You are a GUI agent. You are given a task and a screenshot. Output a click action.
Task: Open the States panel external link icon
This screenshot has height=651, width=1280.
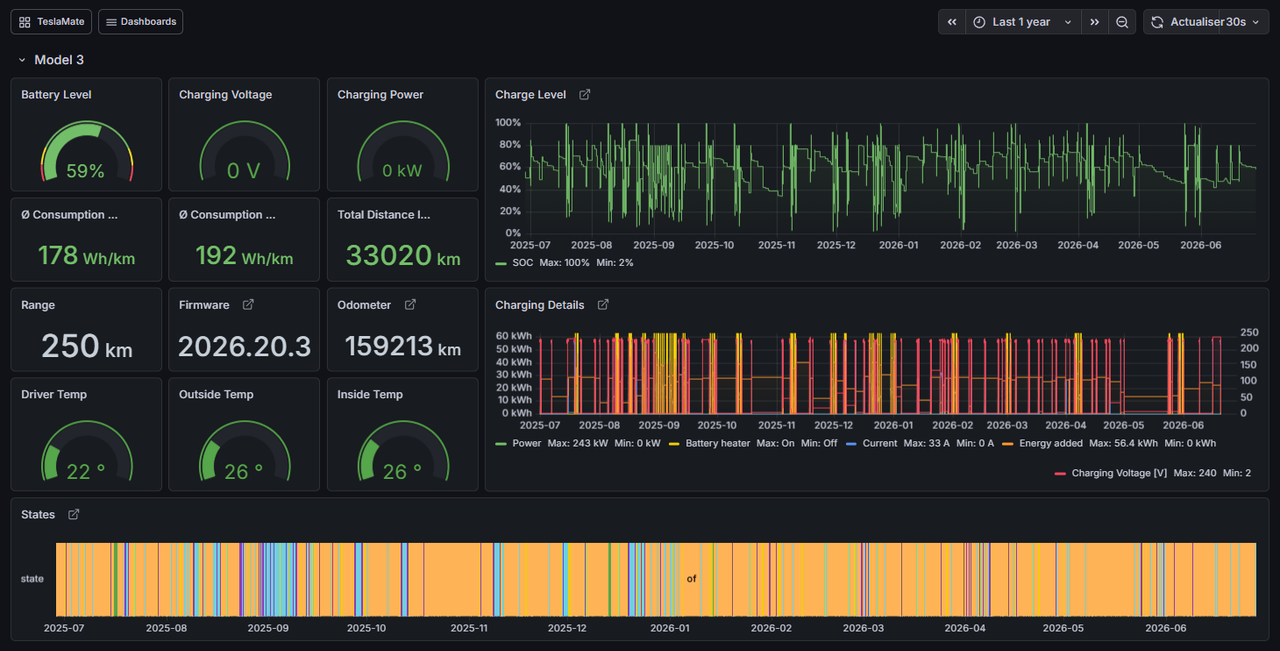(74, 515)
